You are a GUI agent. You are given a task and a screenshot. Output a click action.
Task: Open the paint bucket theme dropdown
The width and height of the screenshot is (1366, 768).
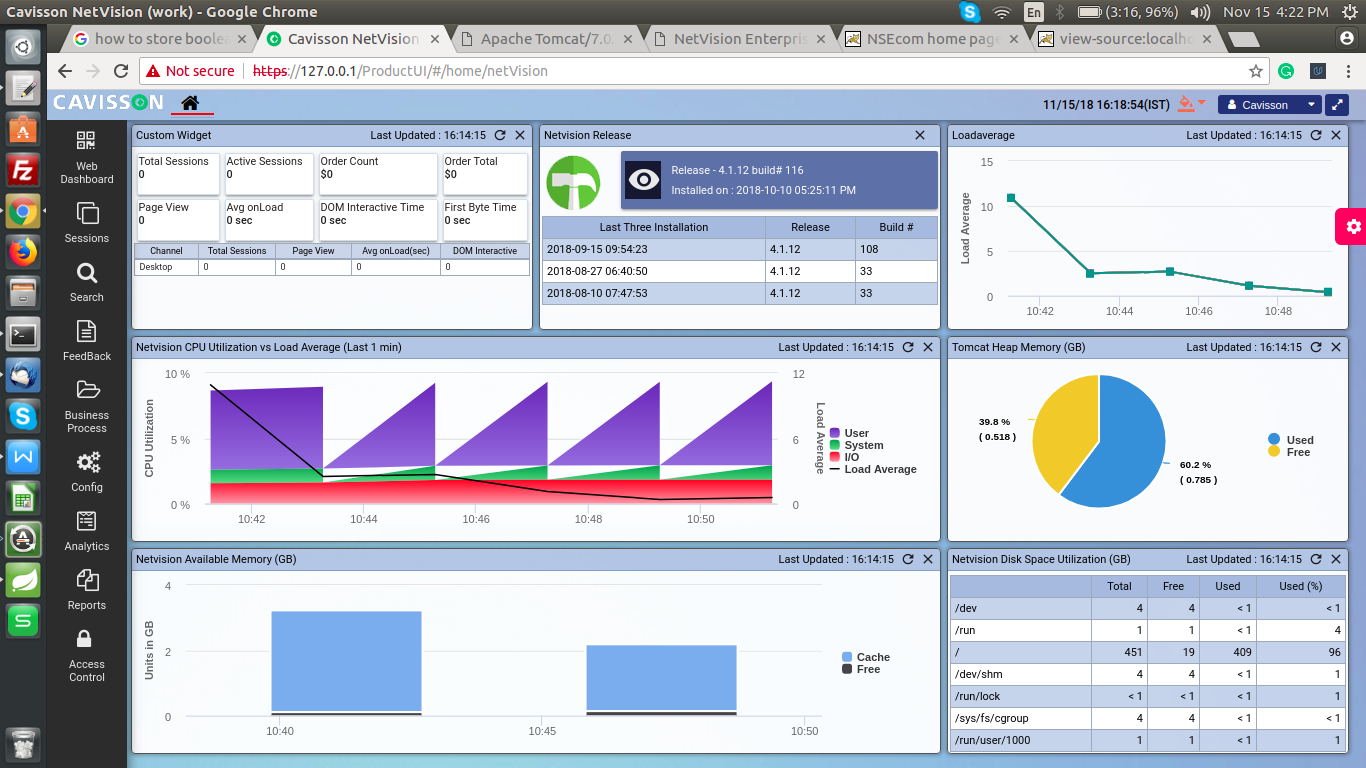click(1191, 104)
